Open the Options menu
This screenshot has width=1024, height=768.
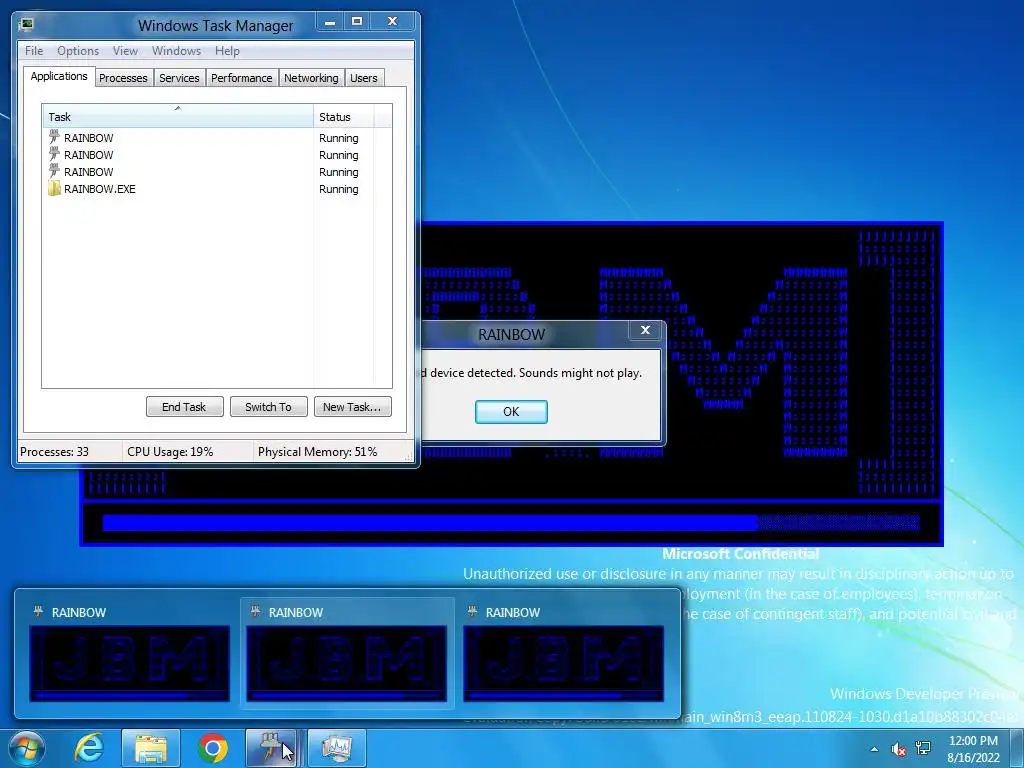click(78, 51)
